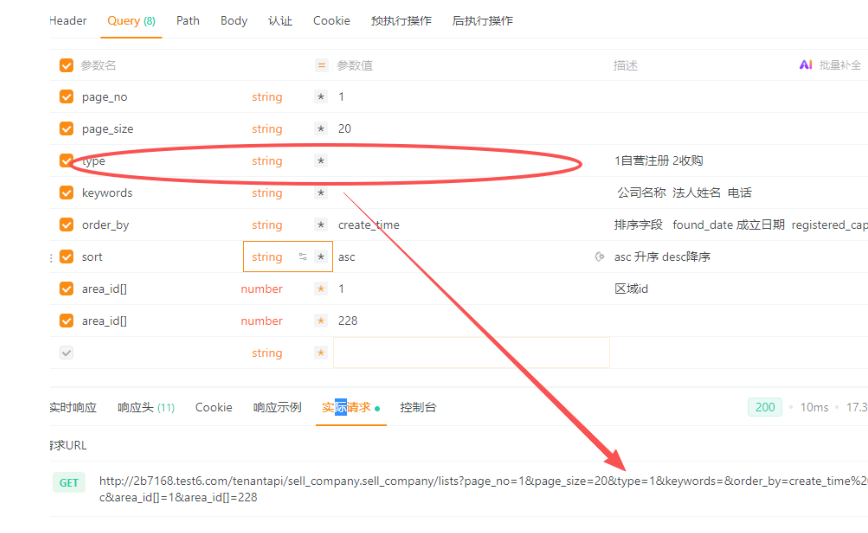This screenshot has width=868, height=533.
Task: Switch to the Path tab
Action: pyautogui.click(x=188, y=21)
